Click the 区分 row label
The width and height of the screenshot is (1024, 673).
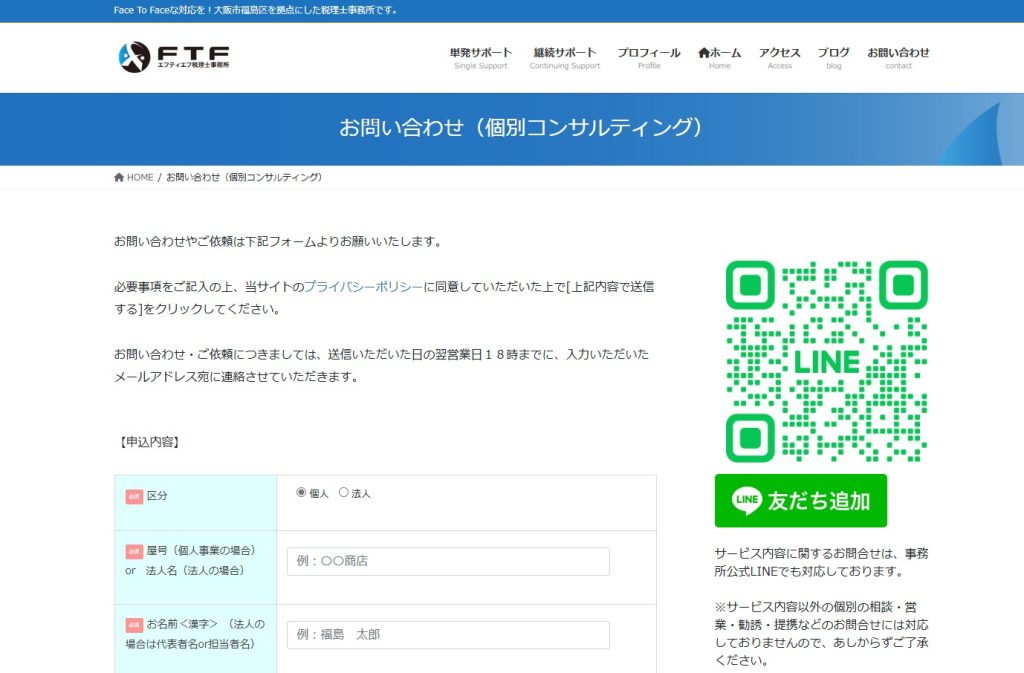[157, 496]
